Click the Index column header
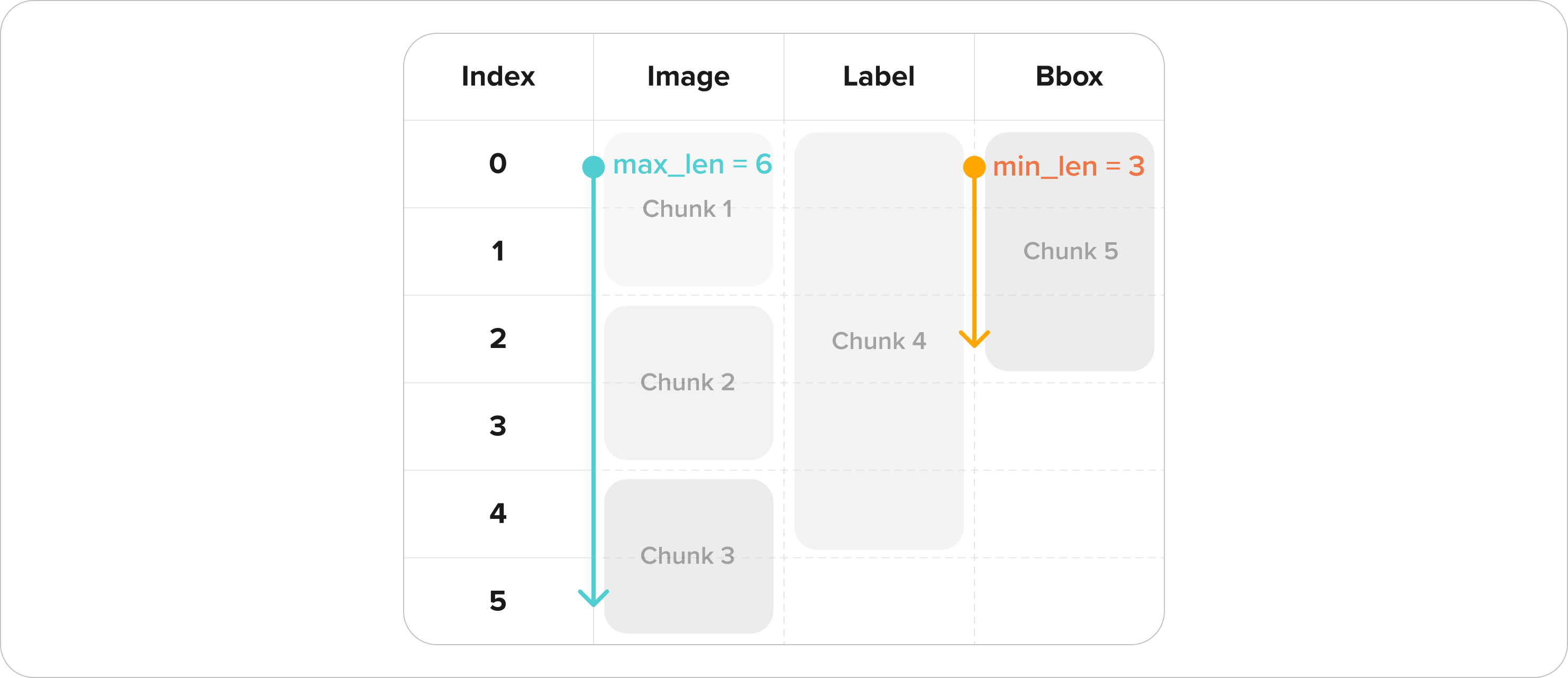The image size is (1568, 678). pos(498,77)
